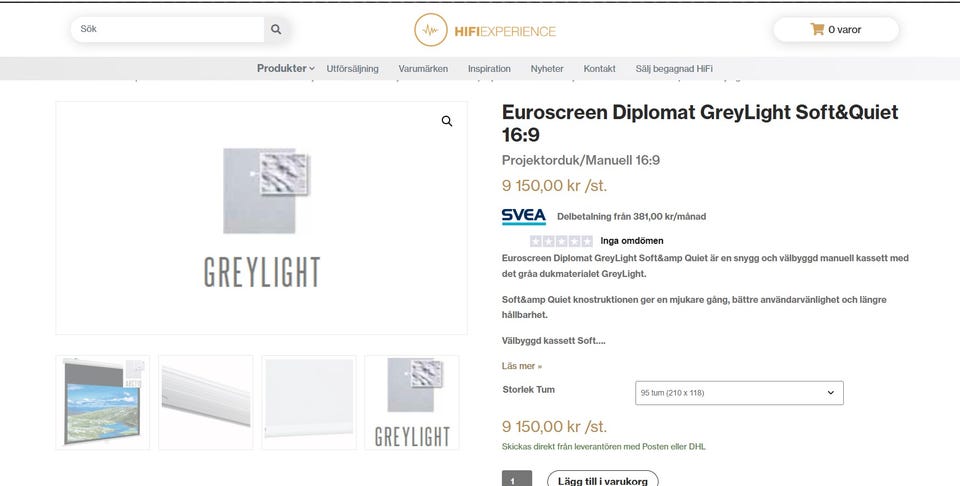Open the Inspiration menu item
This screenshot has height=486, width=960.
click(x=489, y=69)
